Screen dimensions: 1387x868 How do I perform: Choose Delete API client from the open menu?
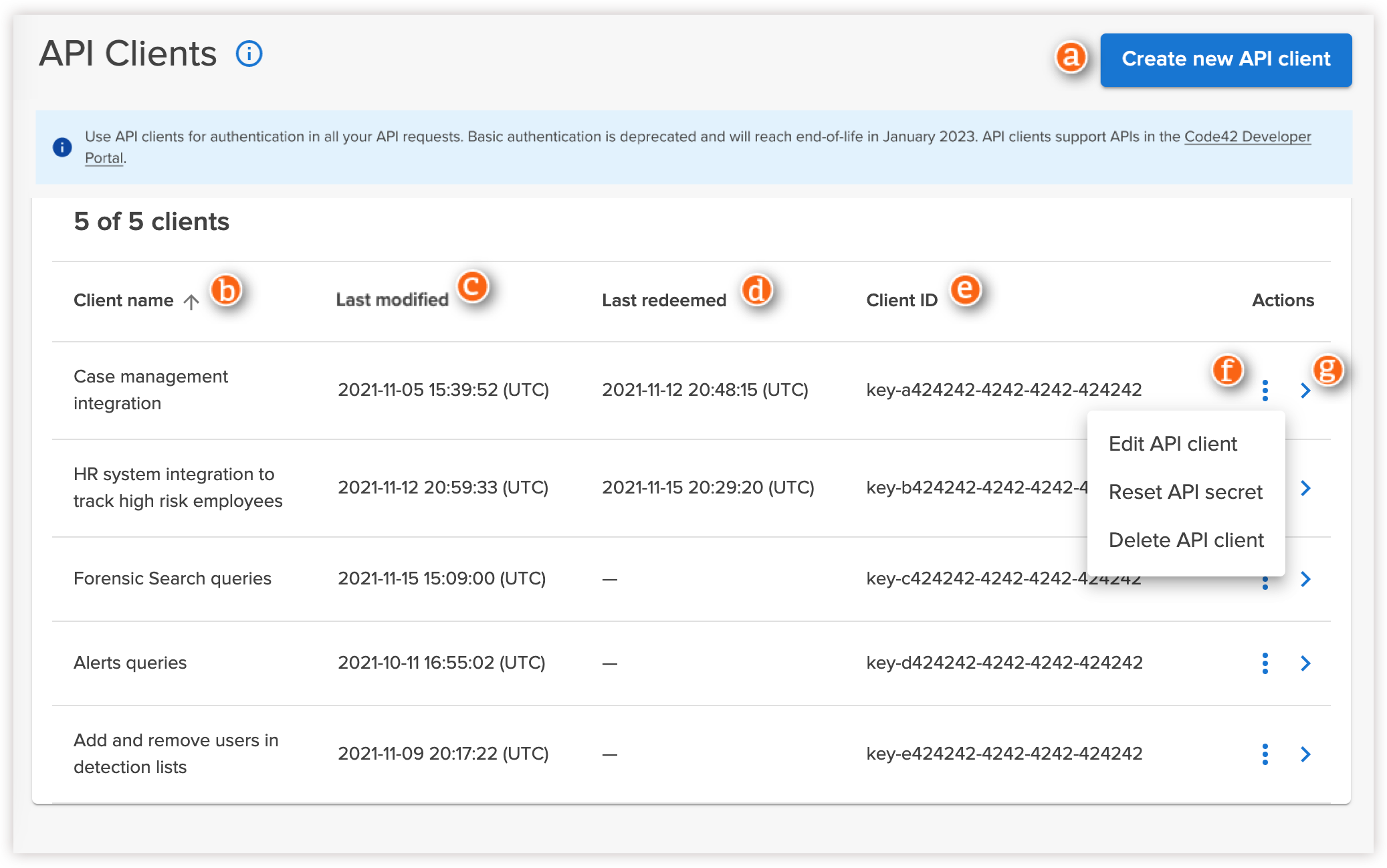pos(1186,540)
